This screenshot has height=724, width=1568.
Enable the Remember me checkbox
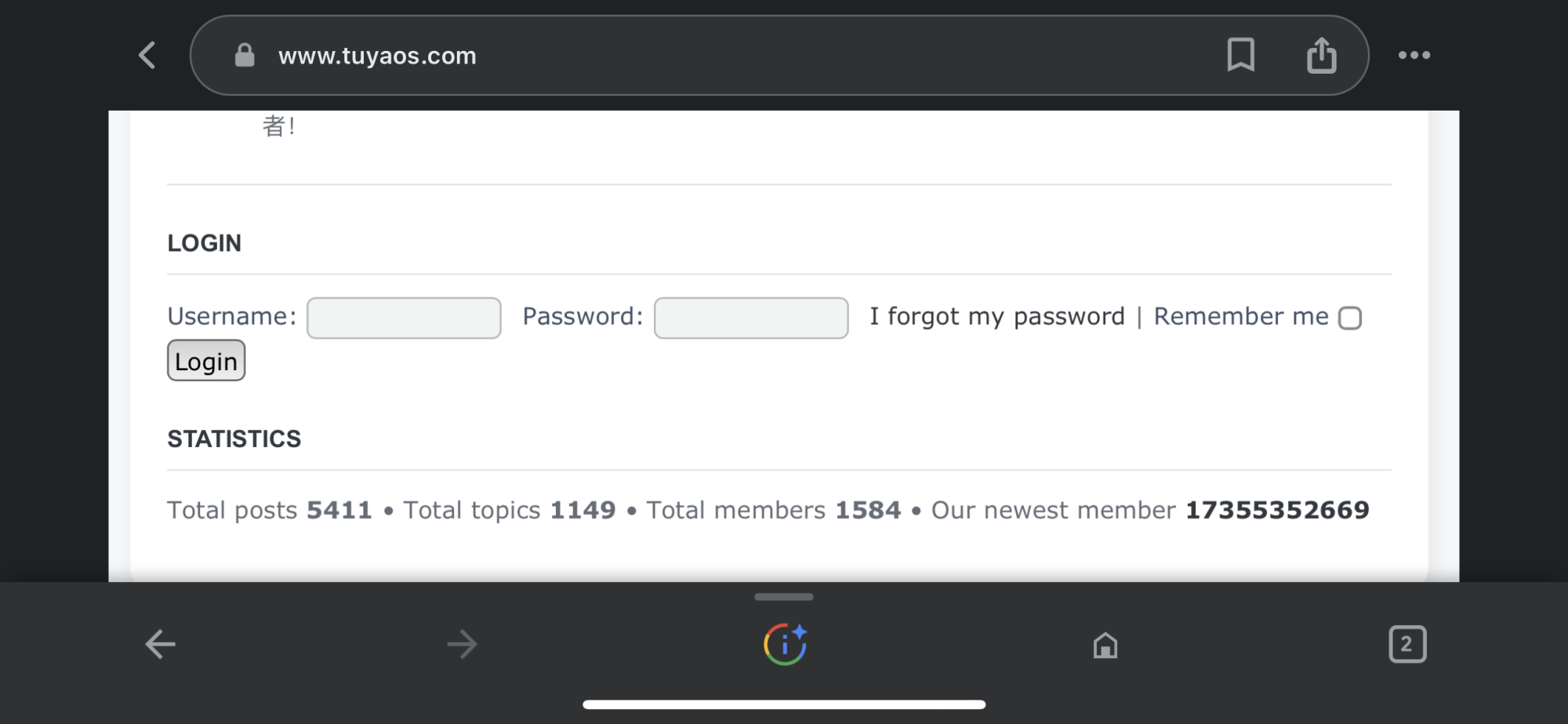1350,318
